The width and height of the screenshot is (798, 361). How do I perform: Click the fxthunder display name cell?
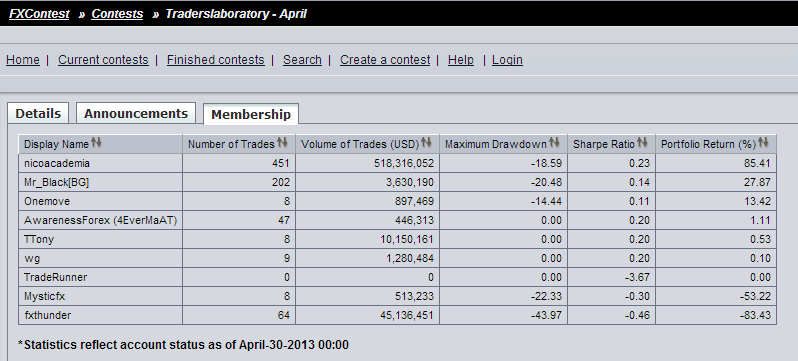click(x=101, y=315)
